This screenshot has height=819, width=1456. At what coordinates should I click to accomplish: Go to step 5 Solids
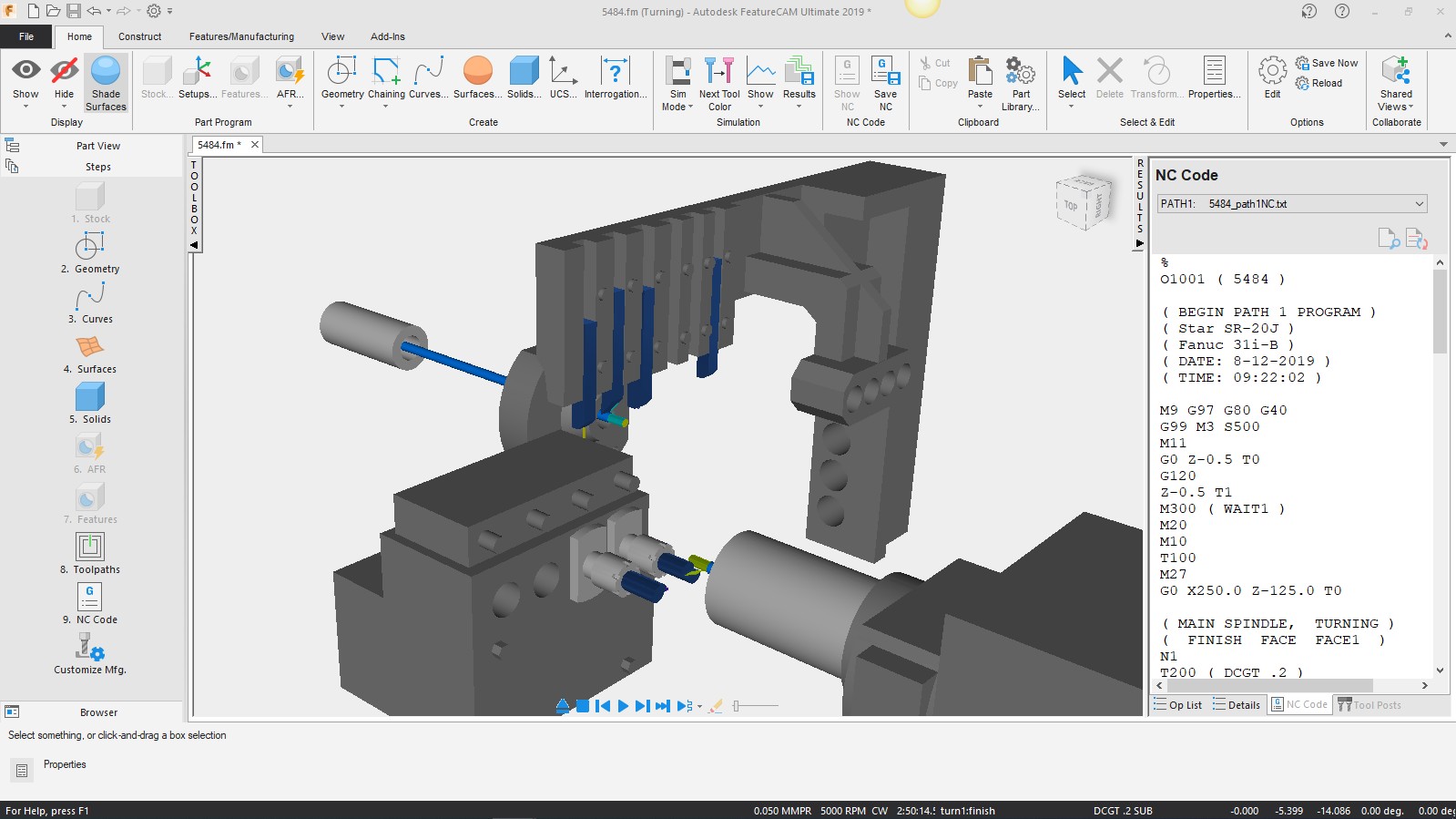click(90, 403)
